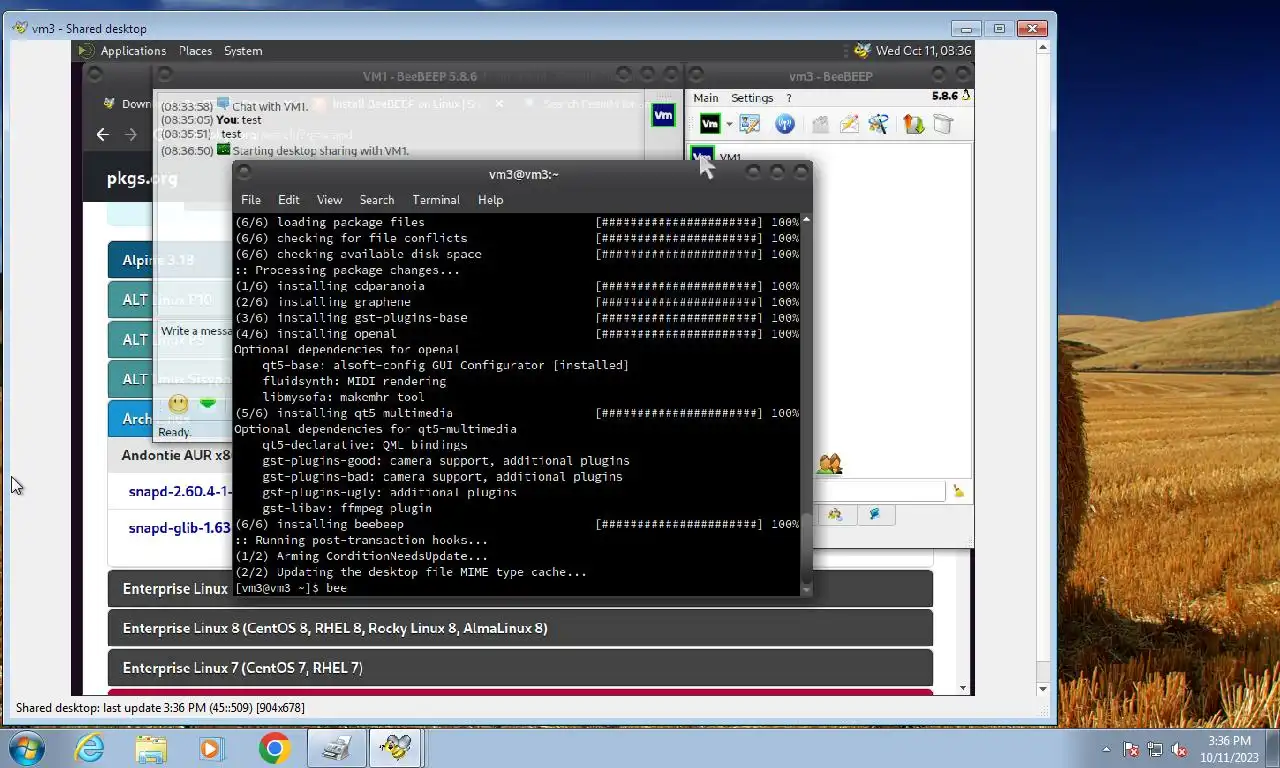Click the greyed group chat icon in BeeBEEP toolbar
Image resolution: width=1280 pixels, height=768 pixels.
820,124
